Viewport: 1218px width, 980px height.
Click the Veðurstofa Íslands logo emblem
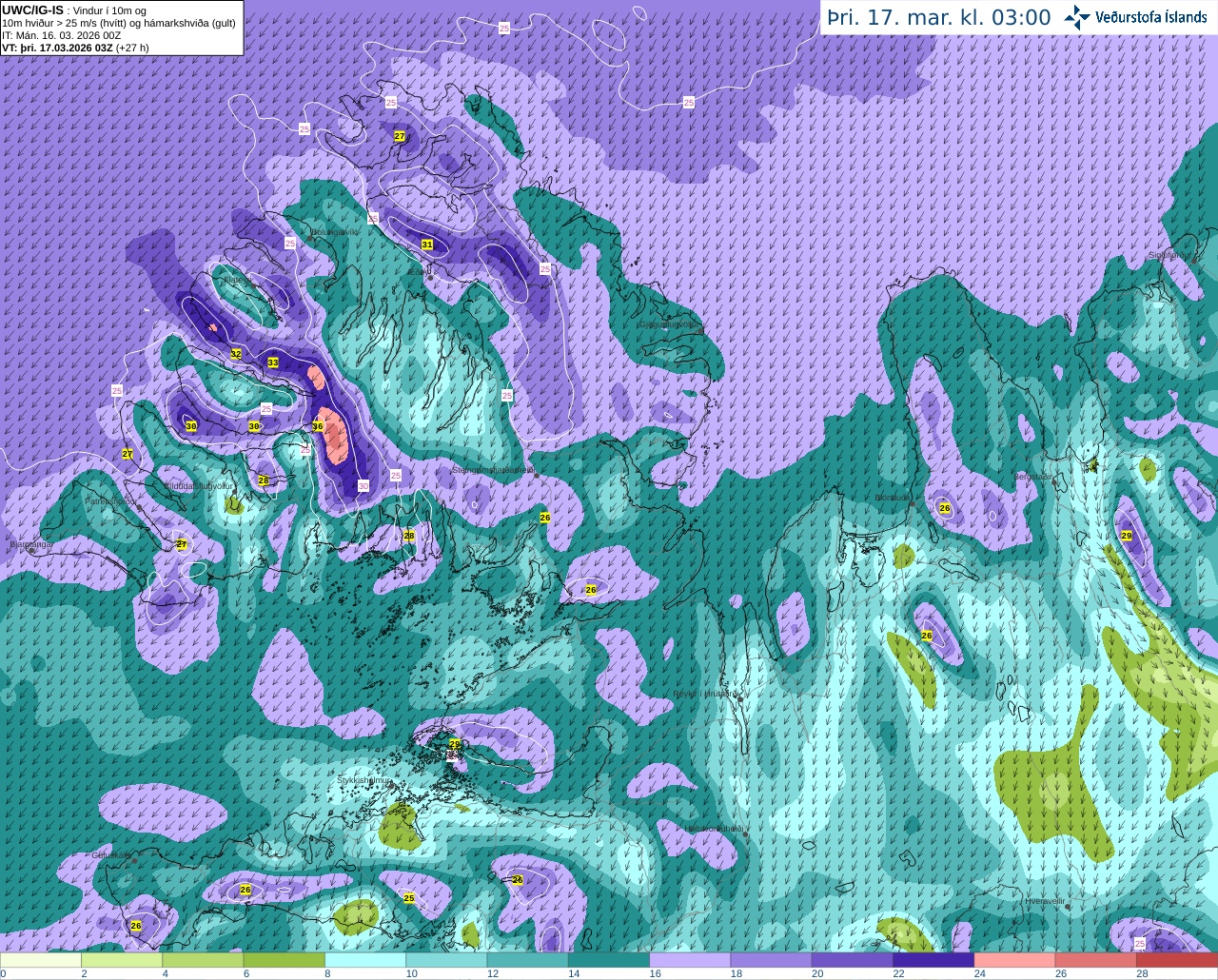(1077, 16)
